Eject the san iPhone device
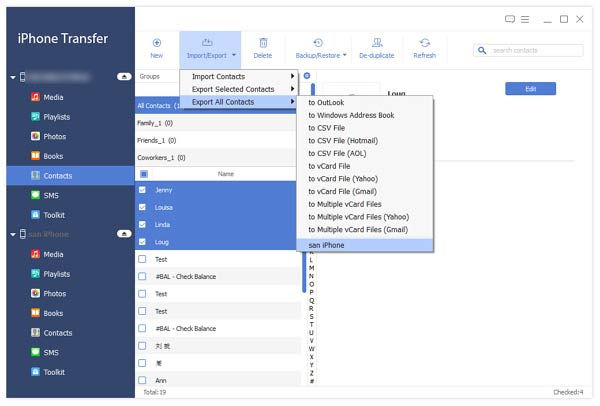600x406 pixels. 124,233
